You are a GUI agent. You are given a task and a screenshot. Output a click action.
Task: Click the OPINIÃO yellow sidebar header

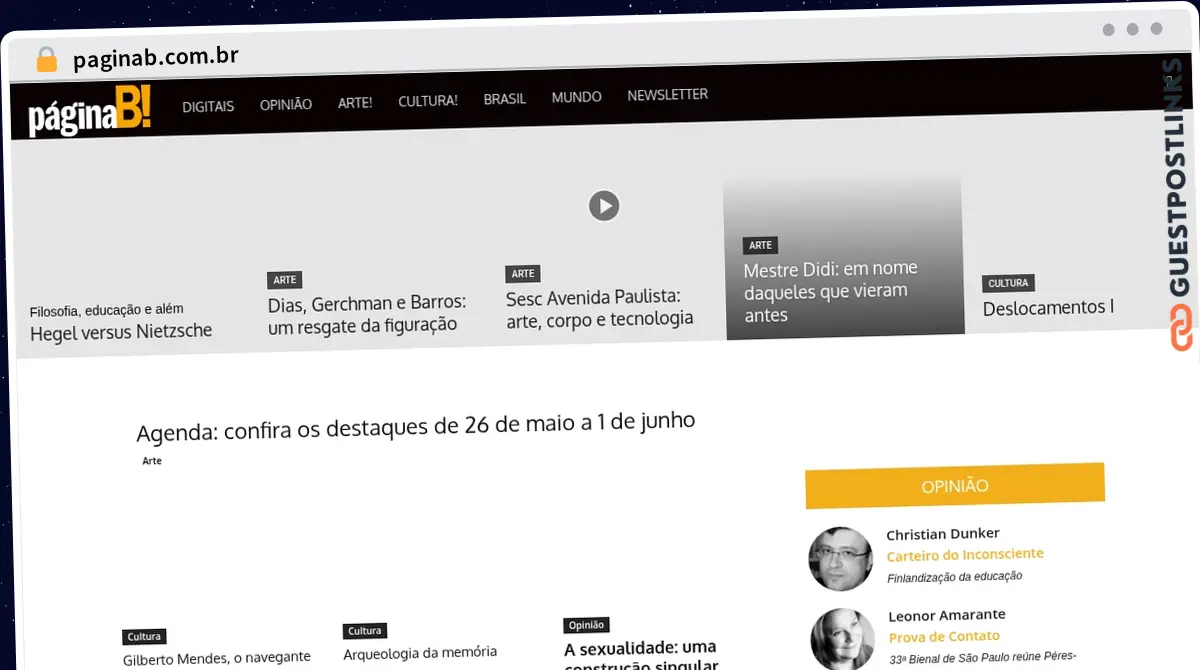coord(955,485)
